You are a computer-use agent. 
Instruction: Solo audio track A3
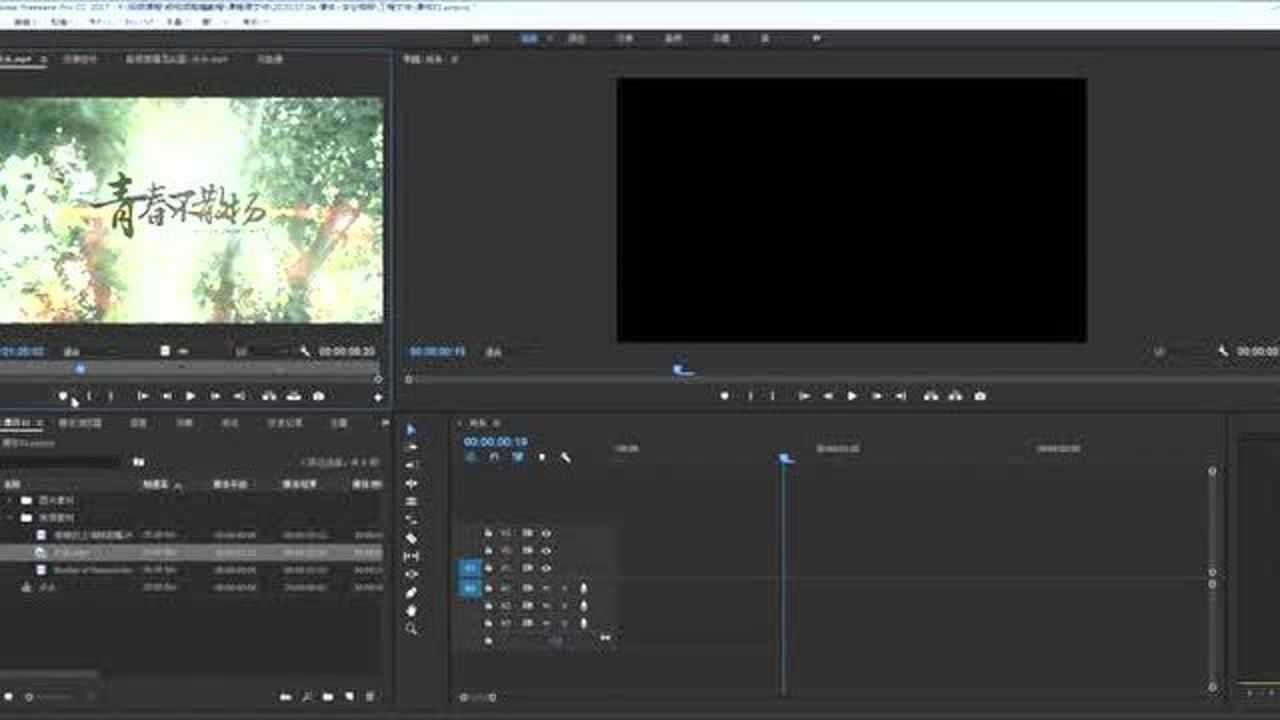pos(564,623)
